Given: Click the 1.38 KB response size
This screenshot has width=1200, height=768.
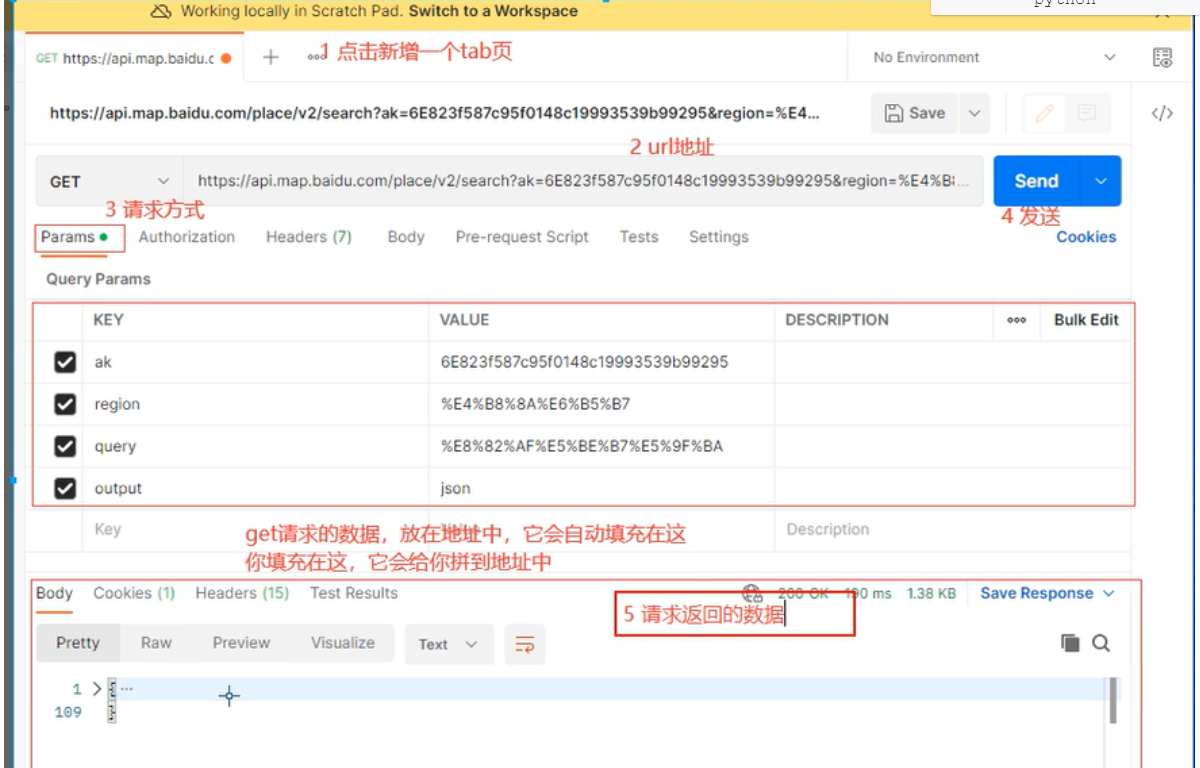Looking at the screenshot, I should tap(931, 593).
